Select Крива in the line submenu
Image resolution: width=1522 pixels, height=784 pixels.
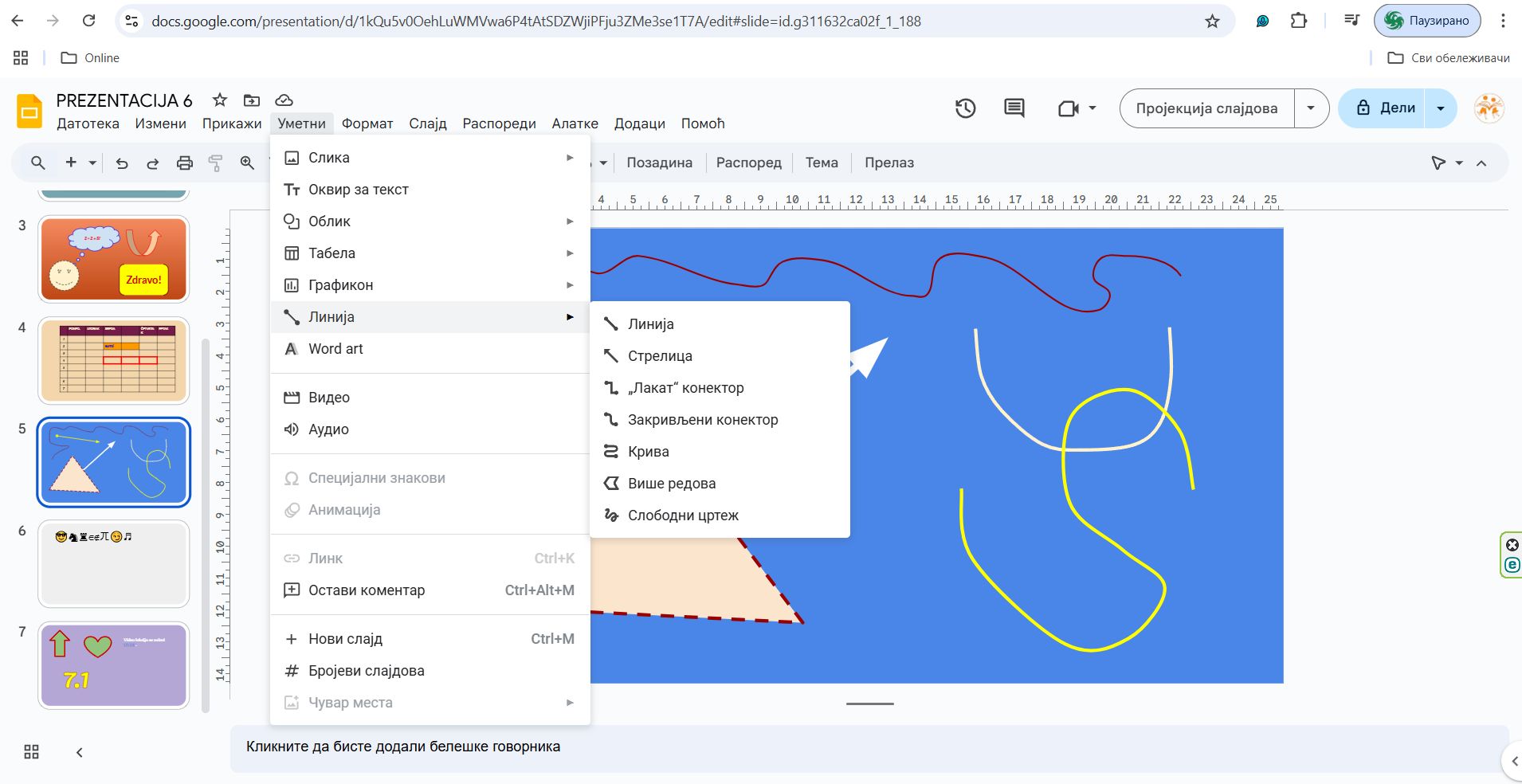click(x=648, y=452)
